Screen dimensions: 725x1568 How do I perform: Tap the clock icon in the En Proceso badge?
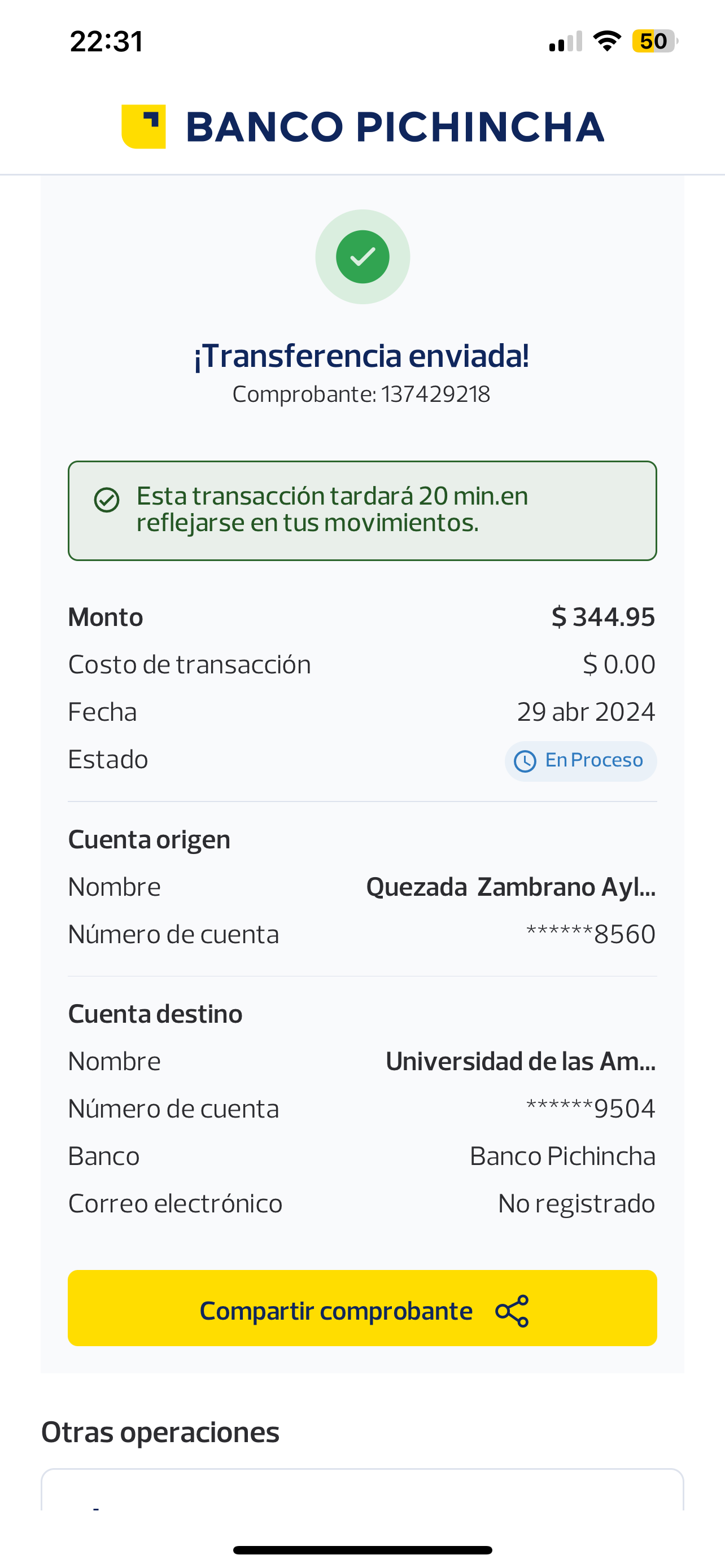pyautogui.click(x=525, y=761)
